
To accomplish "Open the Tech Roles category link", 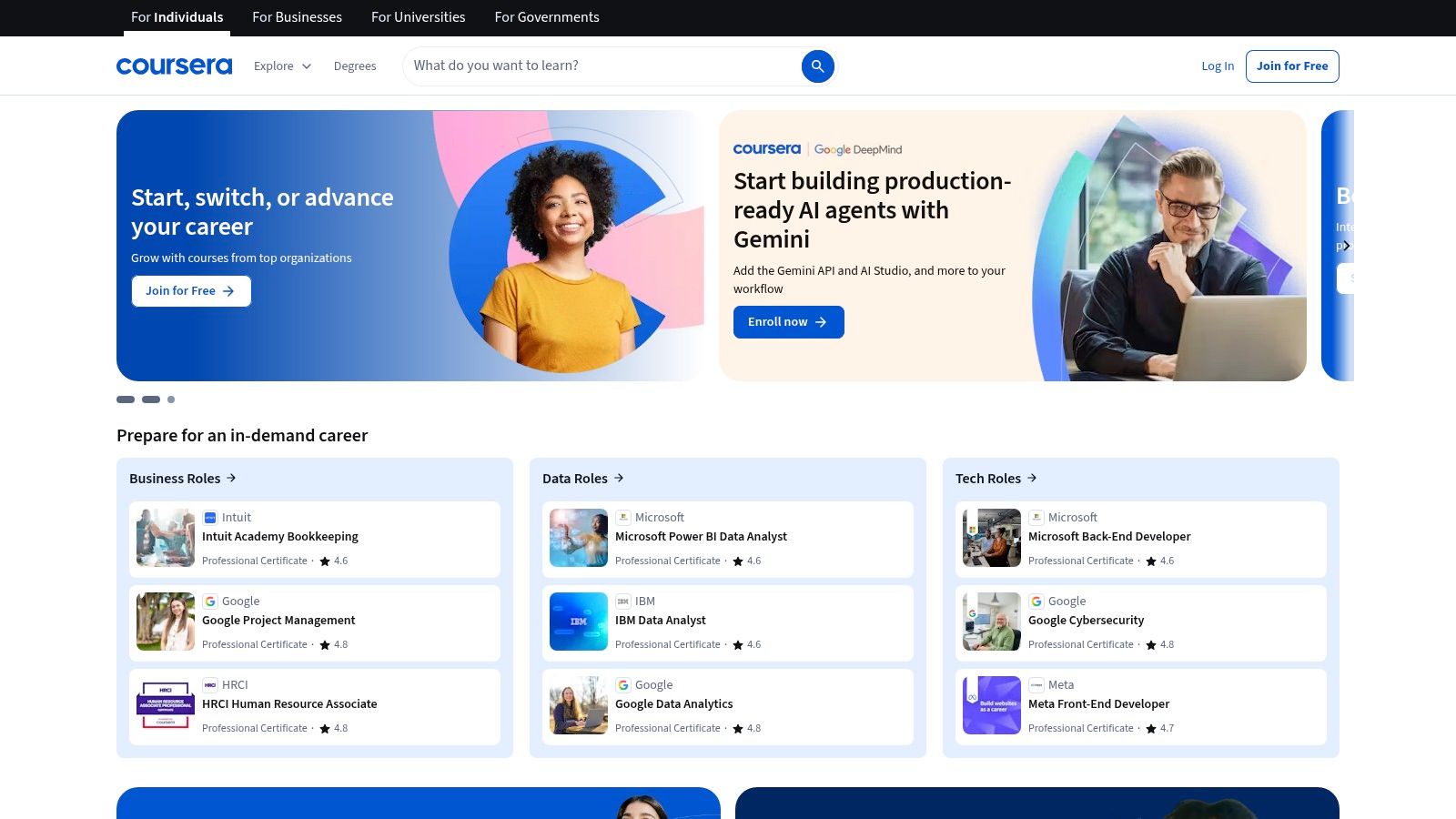I will point(996,479).
